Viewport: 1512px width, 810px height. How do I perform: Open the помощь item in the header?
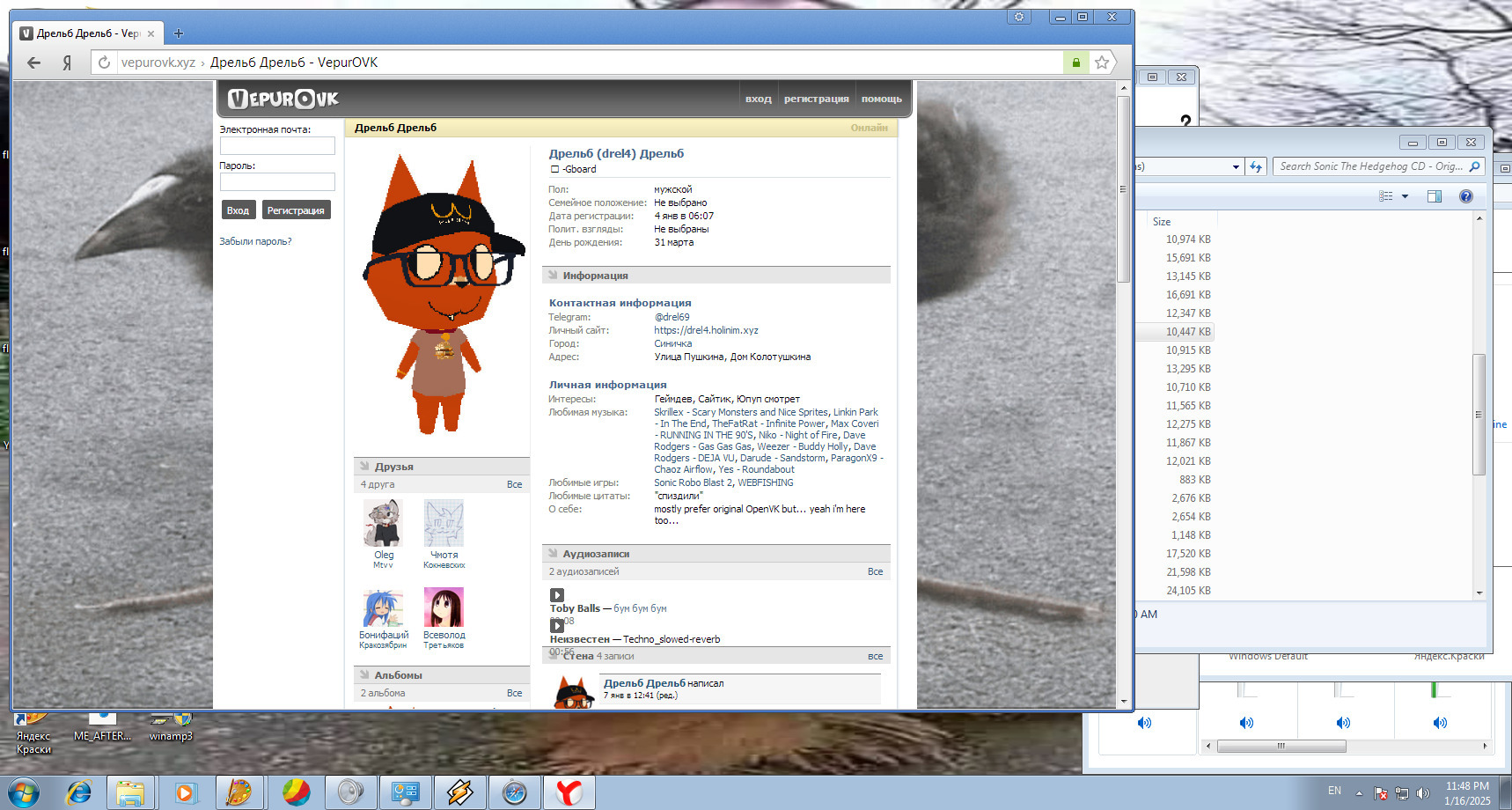[x=881, y=99]
